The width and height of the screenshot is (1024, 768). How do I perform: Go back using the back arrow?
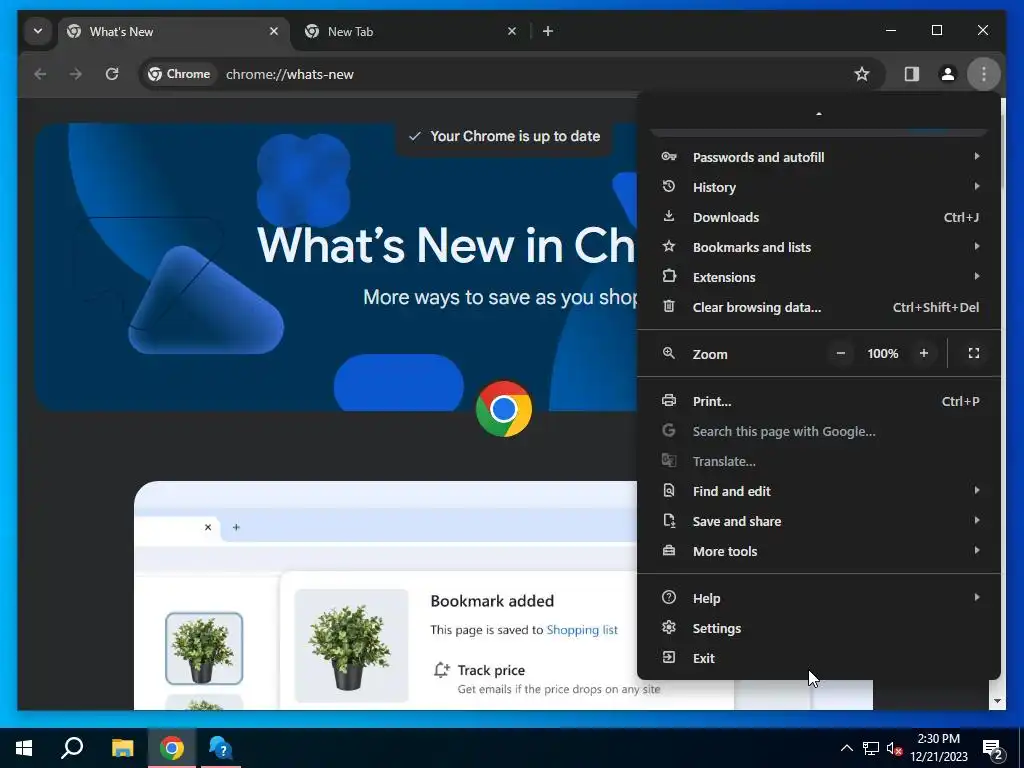tap(40, 74)
